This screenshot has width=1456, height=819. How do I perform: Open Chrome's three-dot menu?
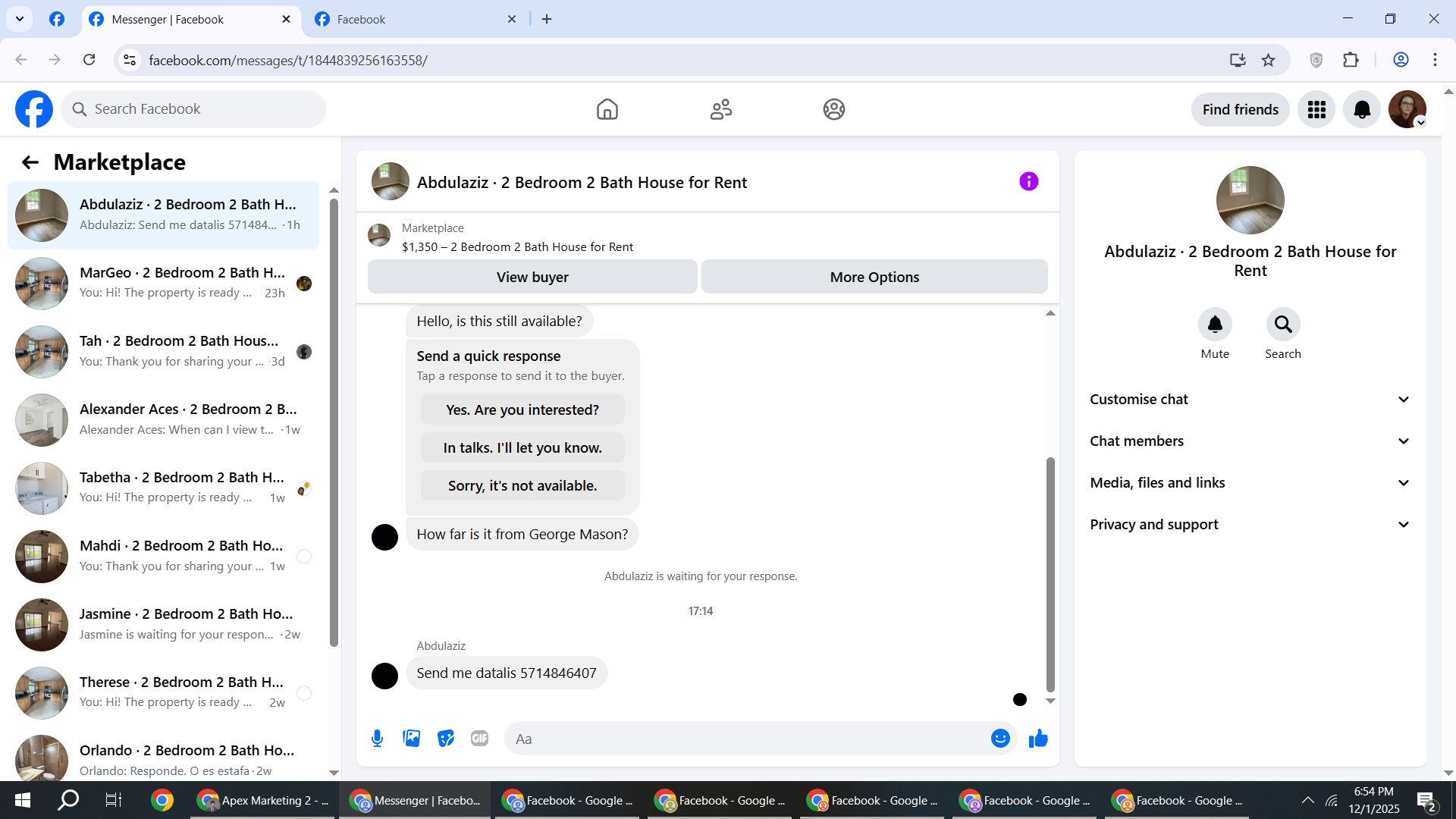[1435, 60]
